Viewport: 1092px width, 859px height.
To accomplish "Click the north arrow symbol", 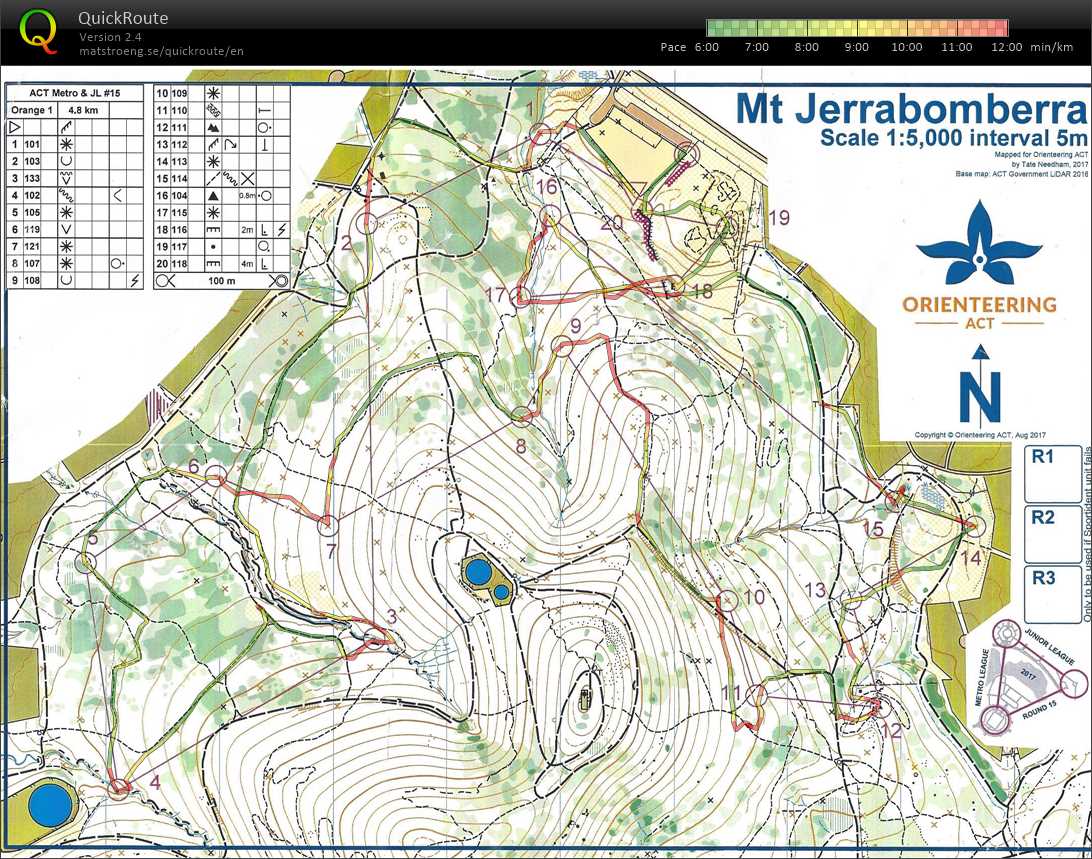I will 980,385.
